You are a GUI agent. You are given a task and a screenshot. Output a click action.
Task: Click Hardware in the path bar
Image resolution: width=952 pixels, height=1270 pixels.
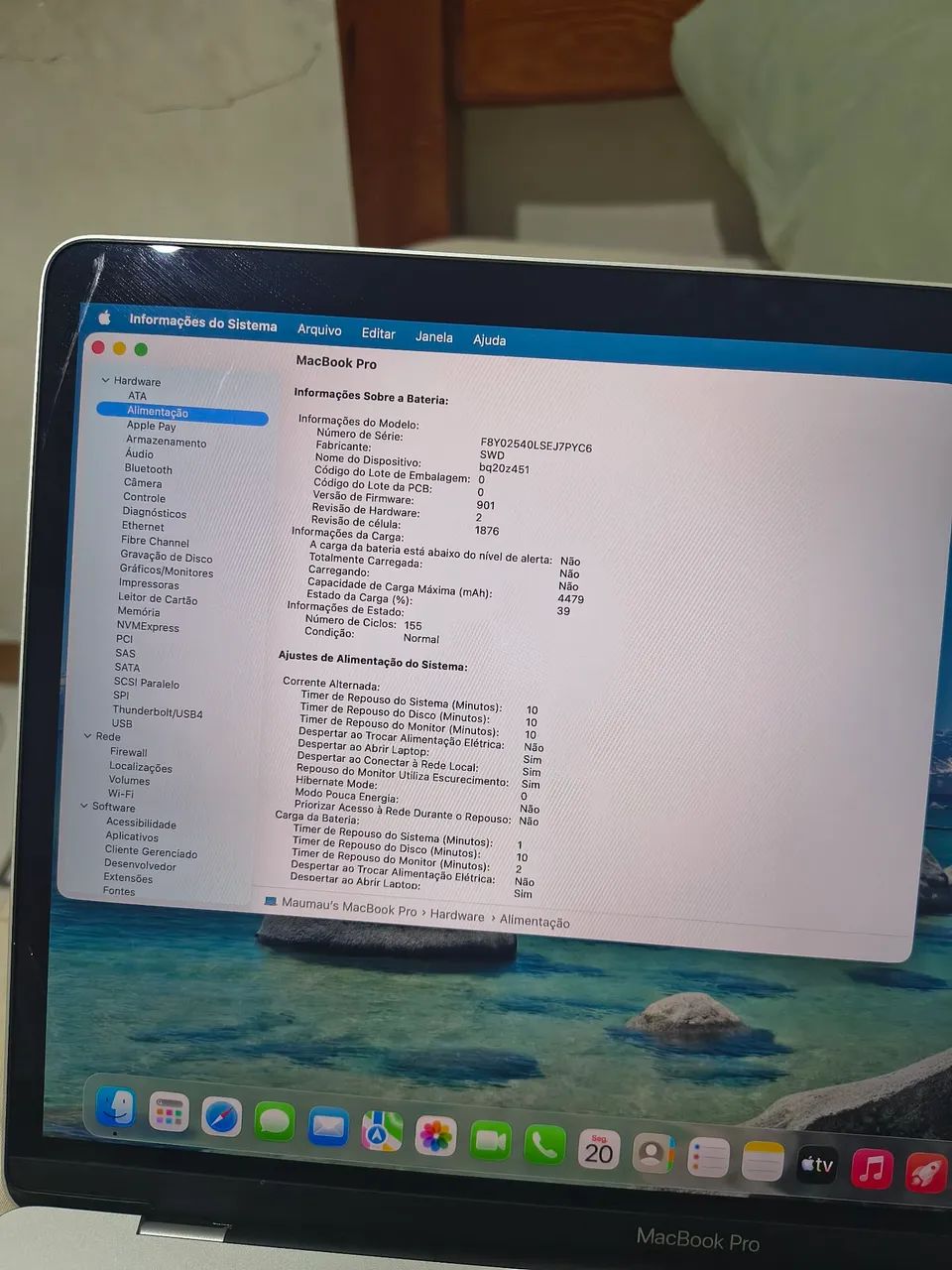[x=457, y=916]
